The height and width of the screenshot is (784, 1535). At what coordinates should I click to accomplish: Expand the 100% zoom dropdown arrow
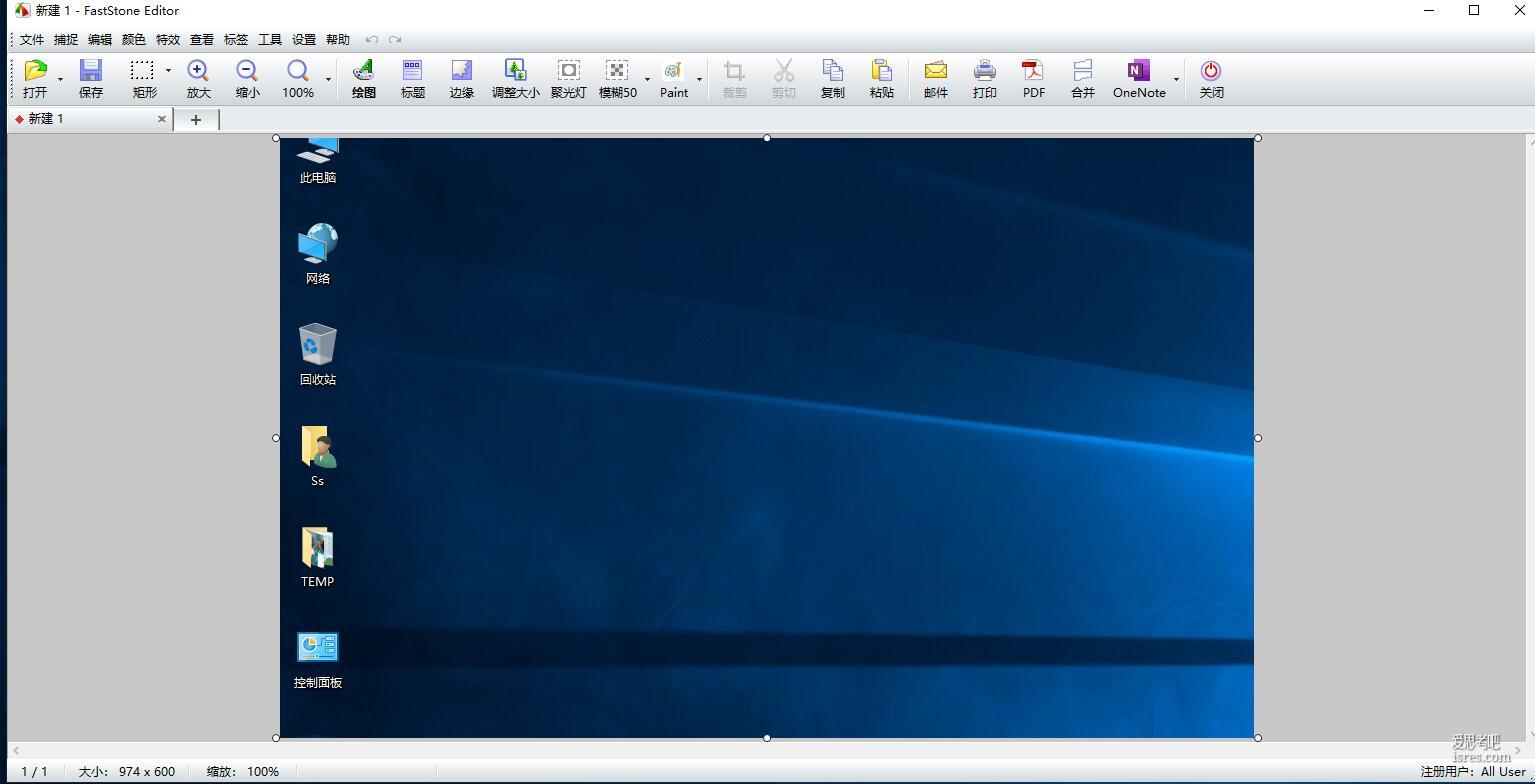(x=329, y=78)
